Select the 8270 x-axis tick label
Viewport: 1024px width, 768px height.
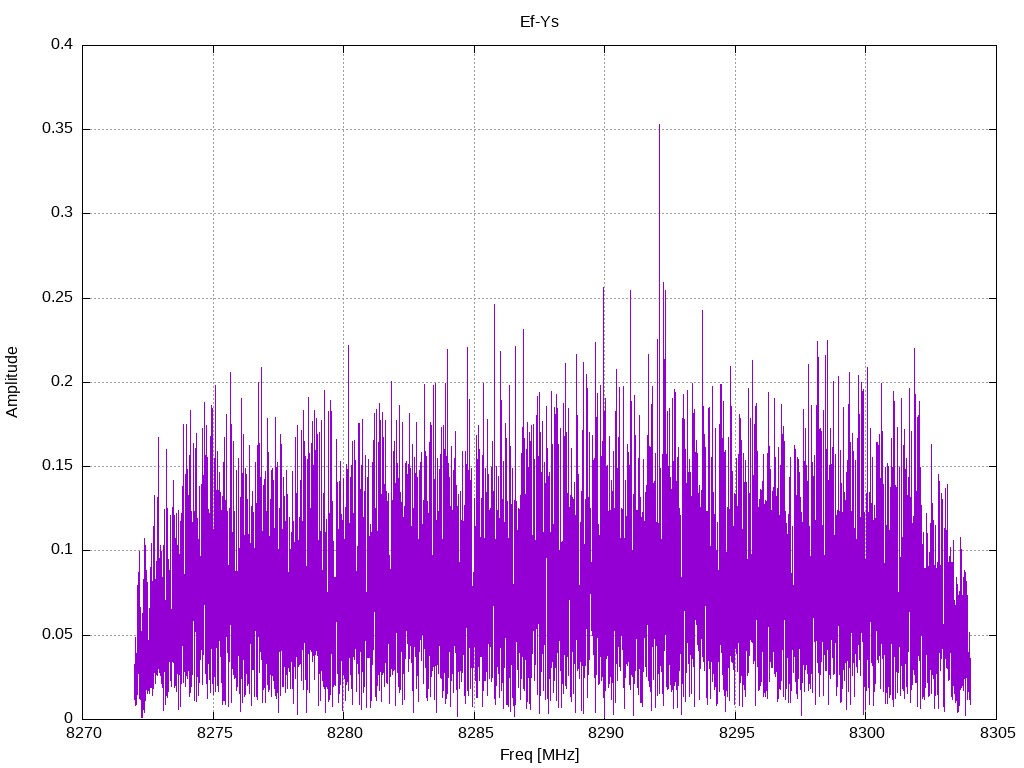pos(82,733)
